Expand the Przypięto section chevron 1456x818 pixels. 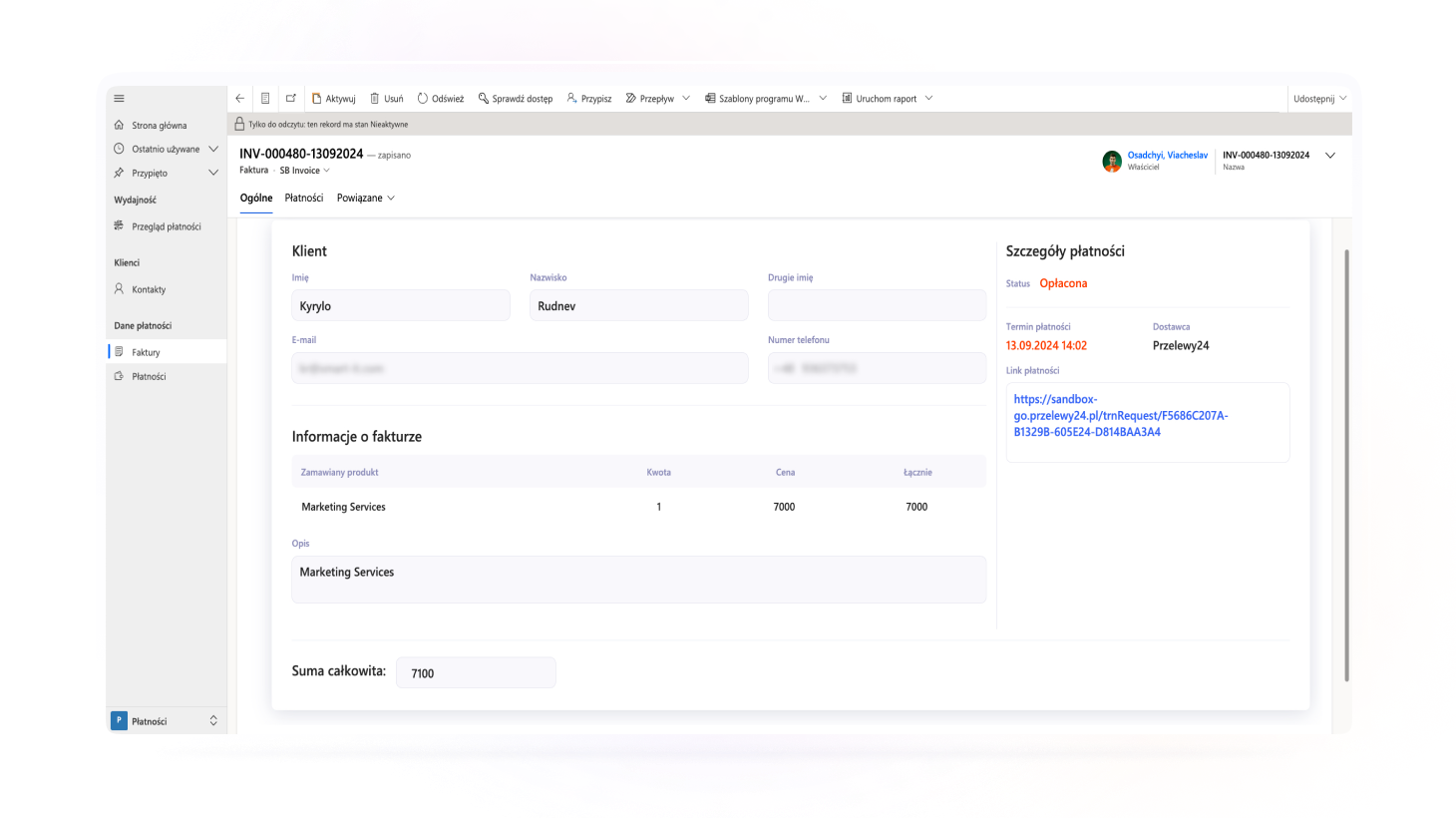click(212, 173)
